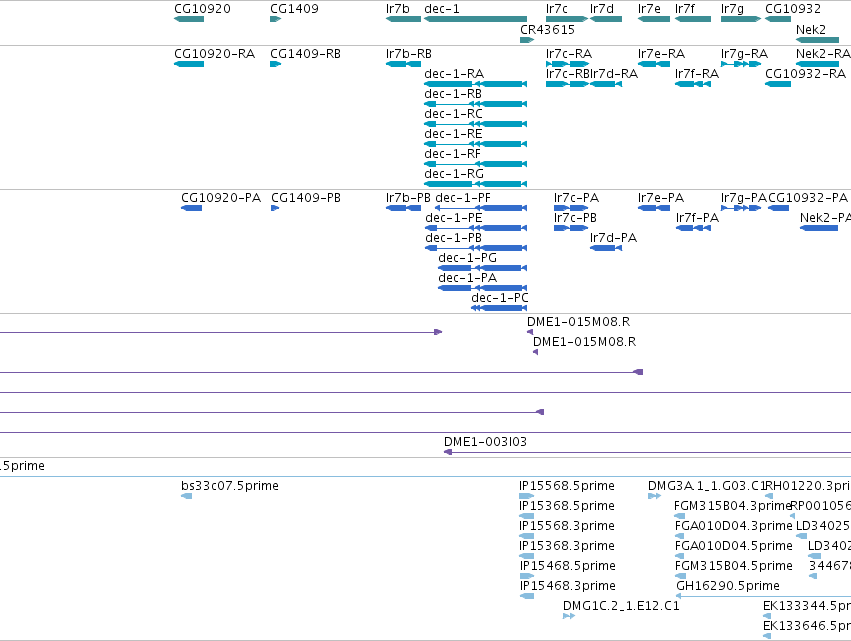
Task: Open the Ir7e-PA protein label
Action: [661, 198]
